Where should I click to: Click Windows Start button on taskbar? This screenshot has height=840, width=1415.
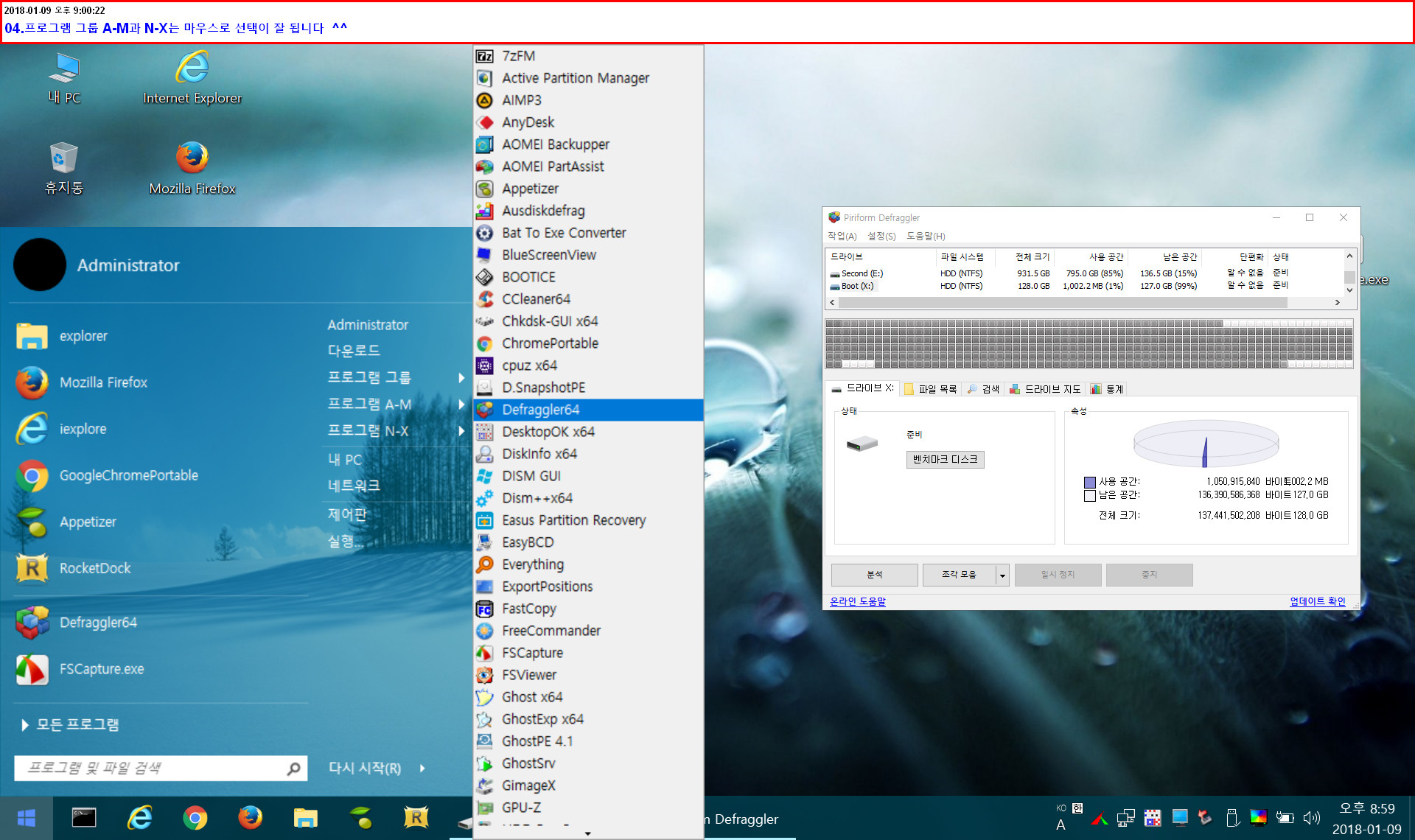[27, 818]
